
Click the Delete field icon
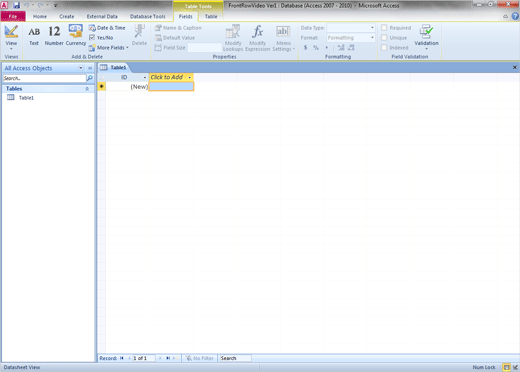coord(139,35)
